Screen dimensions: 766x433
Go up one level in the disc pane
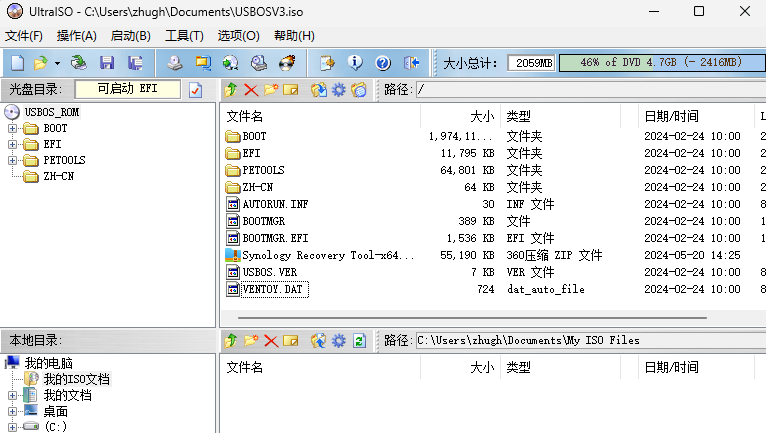pos(231,89)
